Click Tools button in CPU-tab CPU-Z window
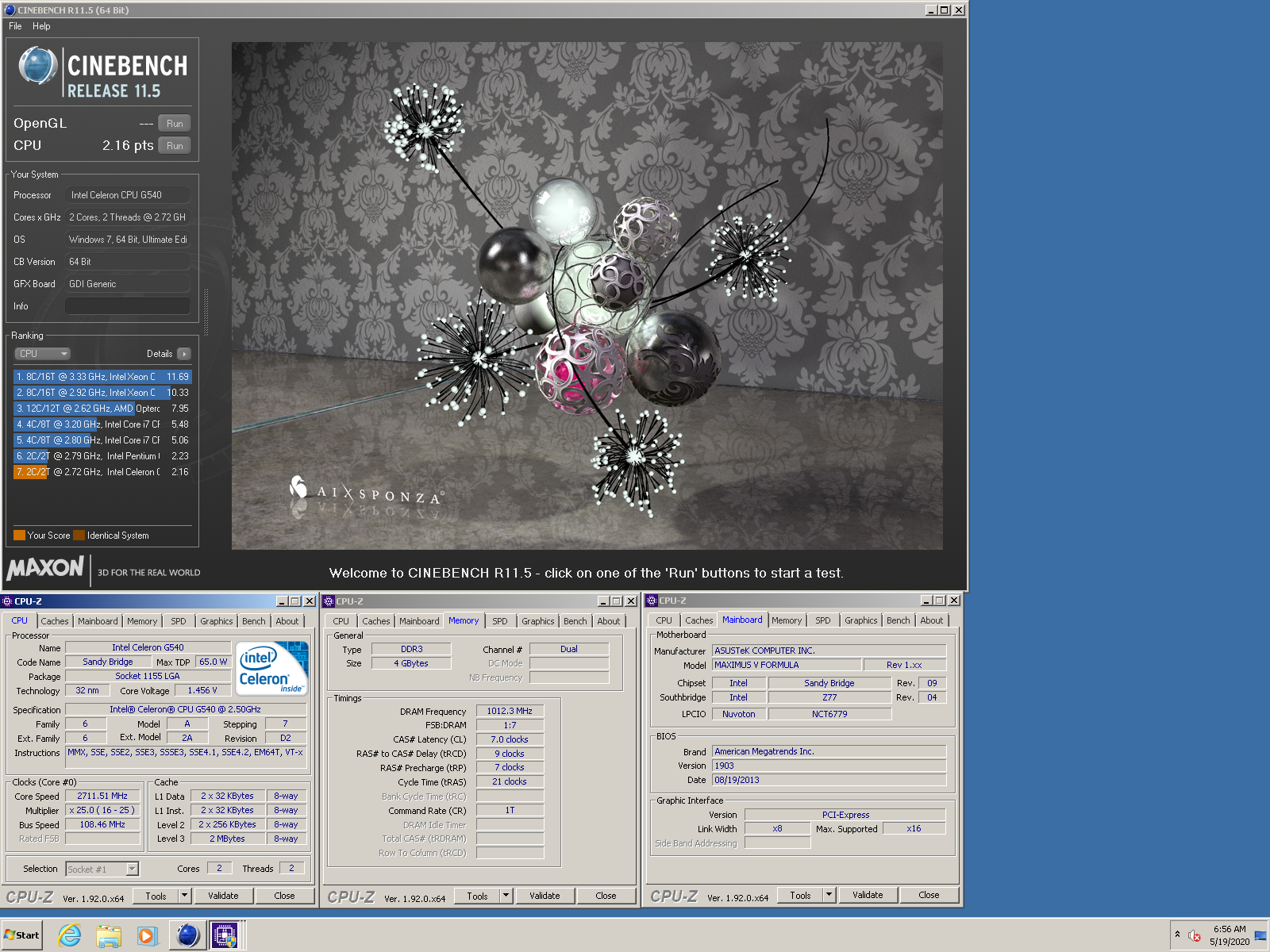 [156, 896]
